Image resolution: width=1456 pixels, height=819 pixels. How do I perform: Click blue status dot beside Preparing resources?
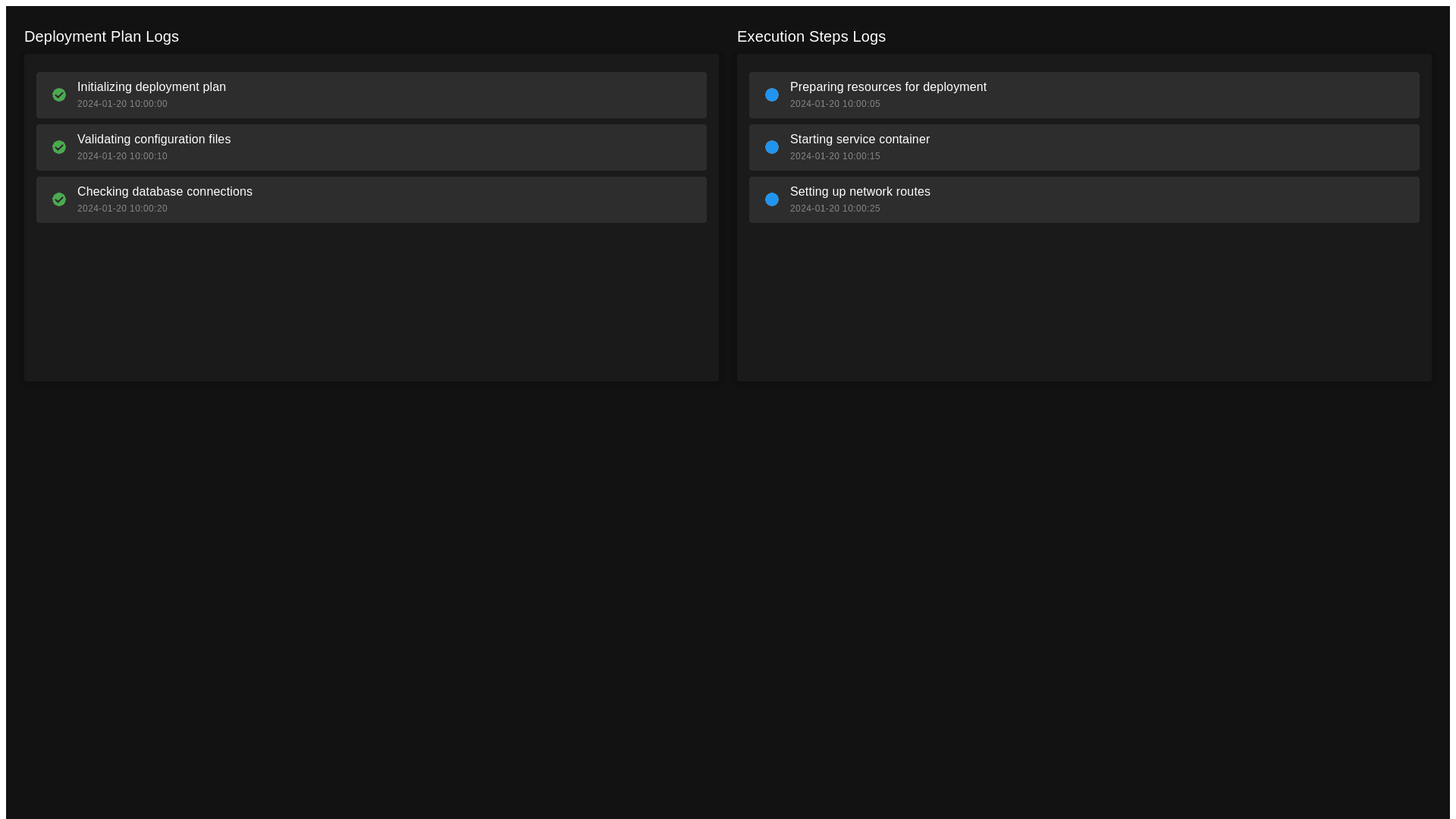tap(772, 95)
